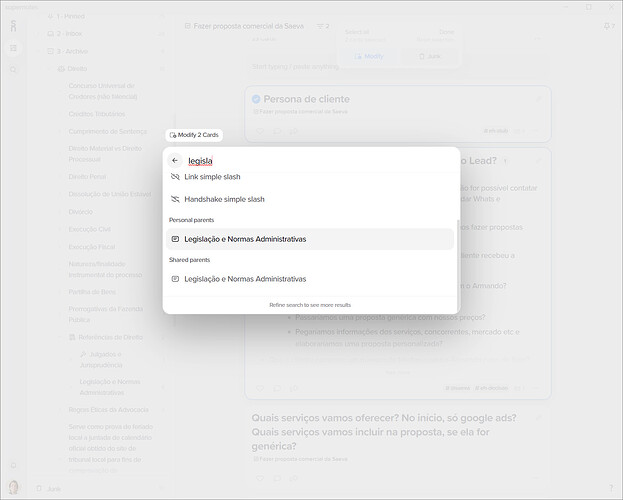Open the 'Persona de cliente' card title
623x500 pixels.
click(306, 99)
